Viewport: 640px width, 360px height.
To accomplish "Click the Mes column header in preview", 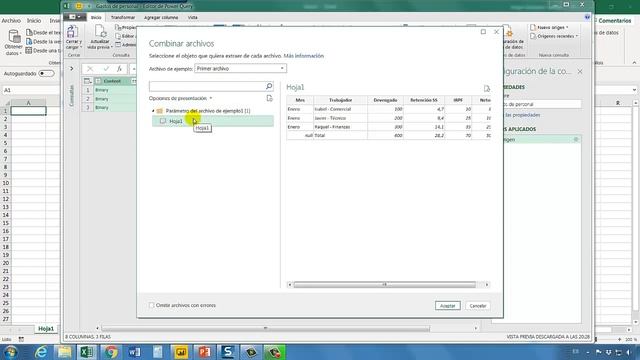I will [300, 100].
